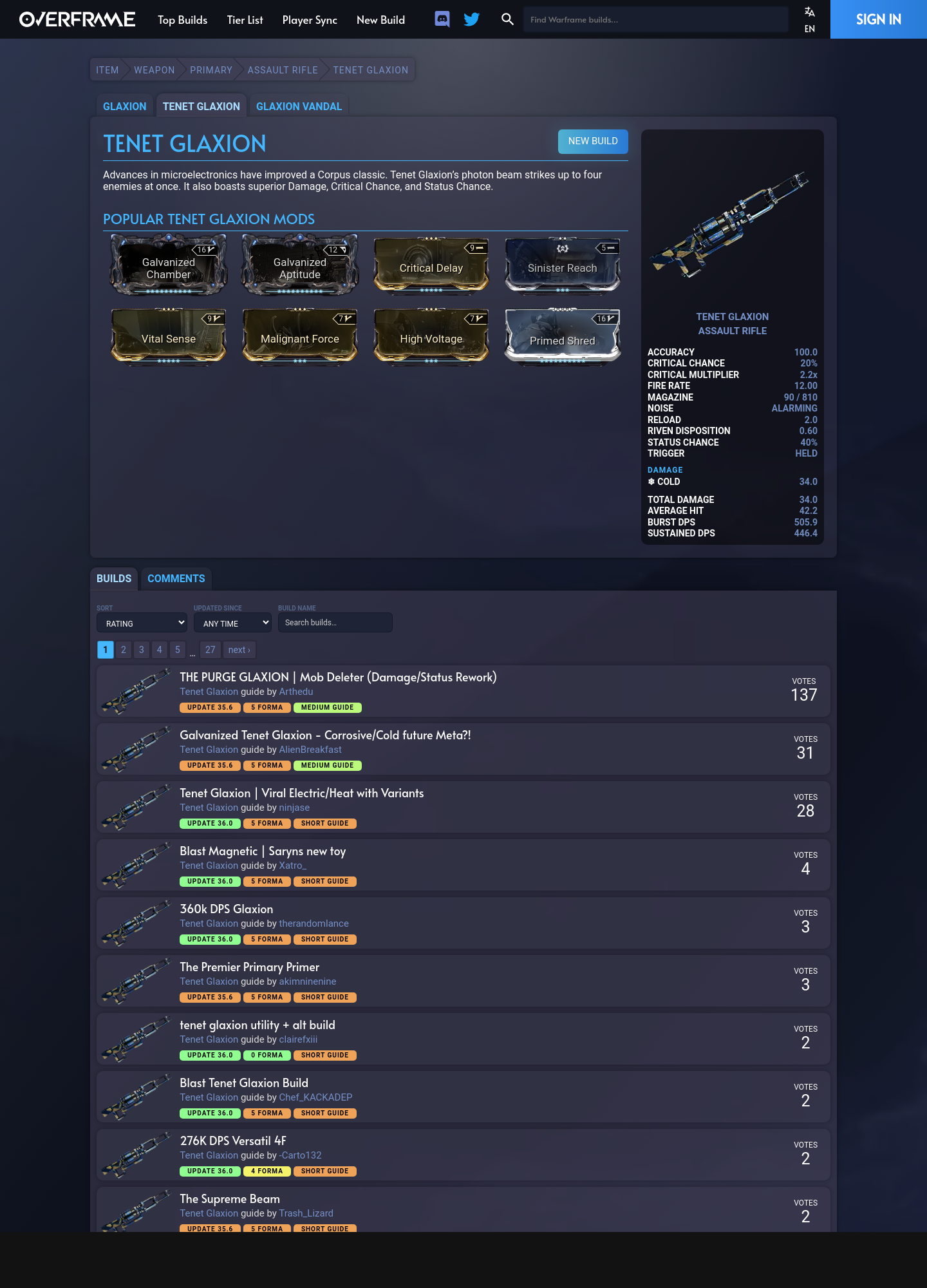Open the Galvanized Aptitude mod card
Image resolution: width=927 pixels, height=1288 pixels.
coord(300,265)
